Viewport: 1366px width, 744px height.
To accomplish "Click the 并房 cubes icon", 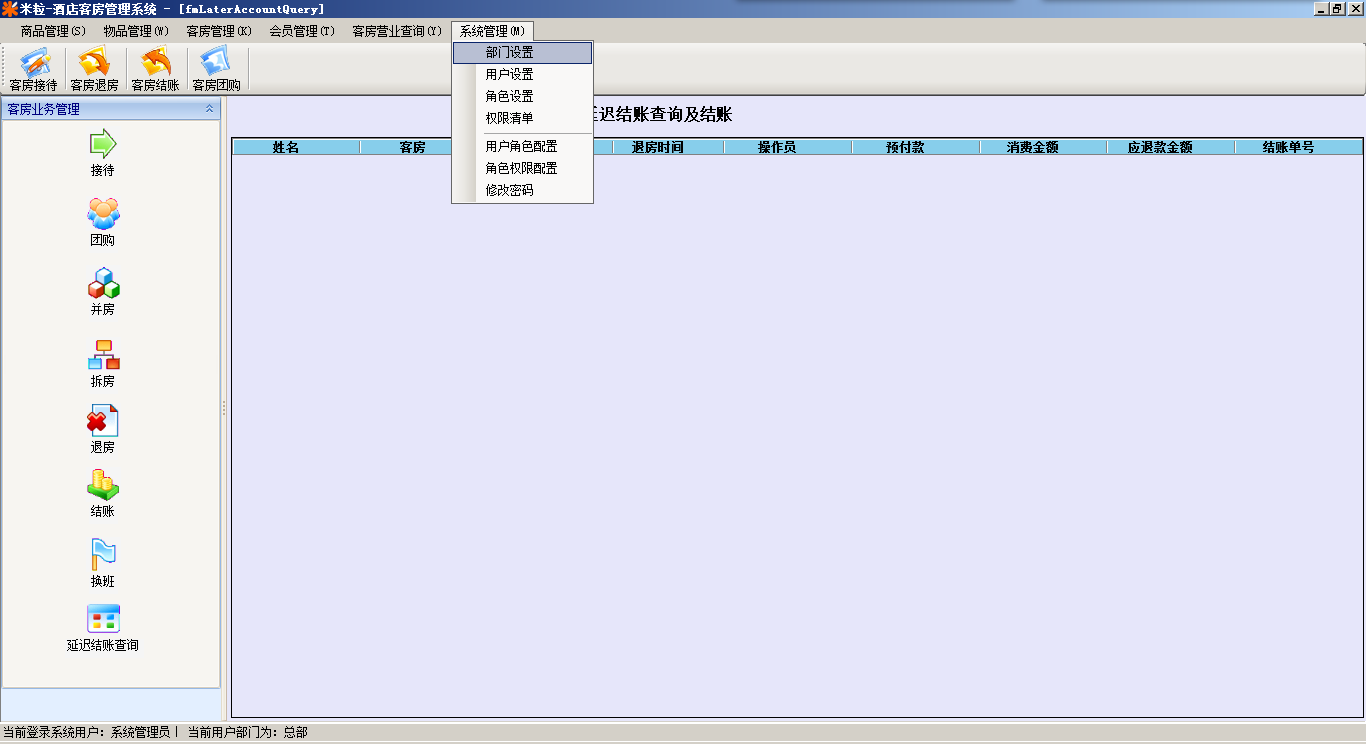I will (103, 284).
